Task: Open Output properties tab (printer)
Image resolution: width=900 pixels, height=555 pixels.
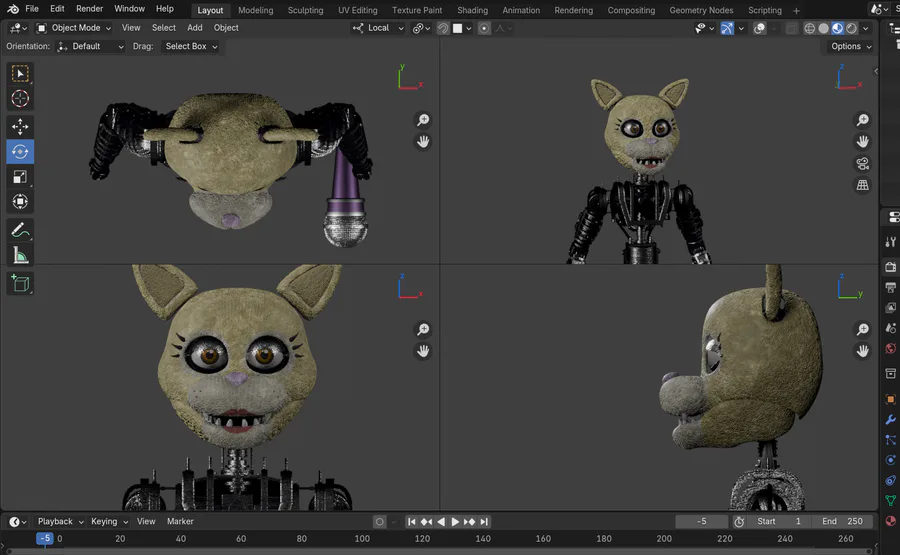Action: (x=891, y=288)
